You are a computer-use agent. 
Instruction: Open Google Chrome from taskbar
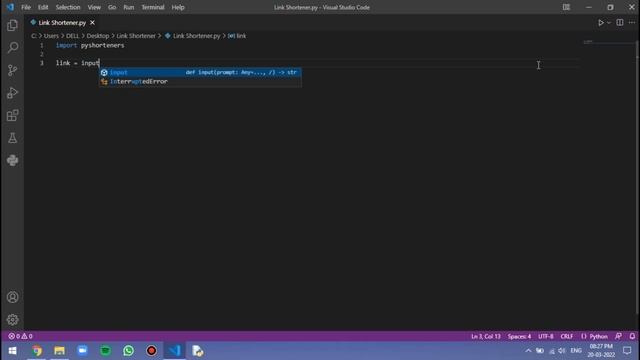37,351
